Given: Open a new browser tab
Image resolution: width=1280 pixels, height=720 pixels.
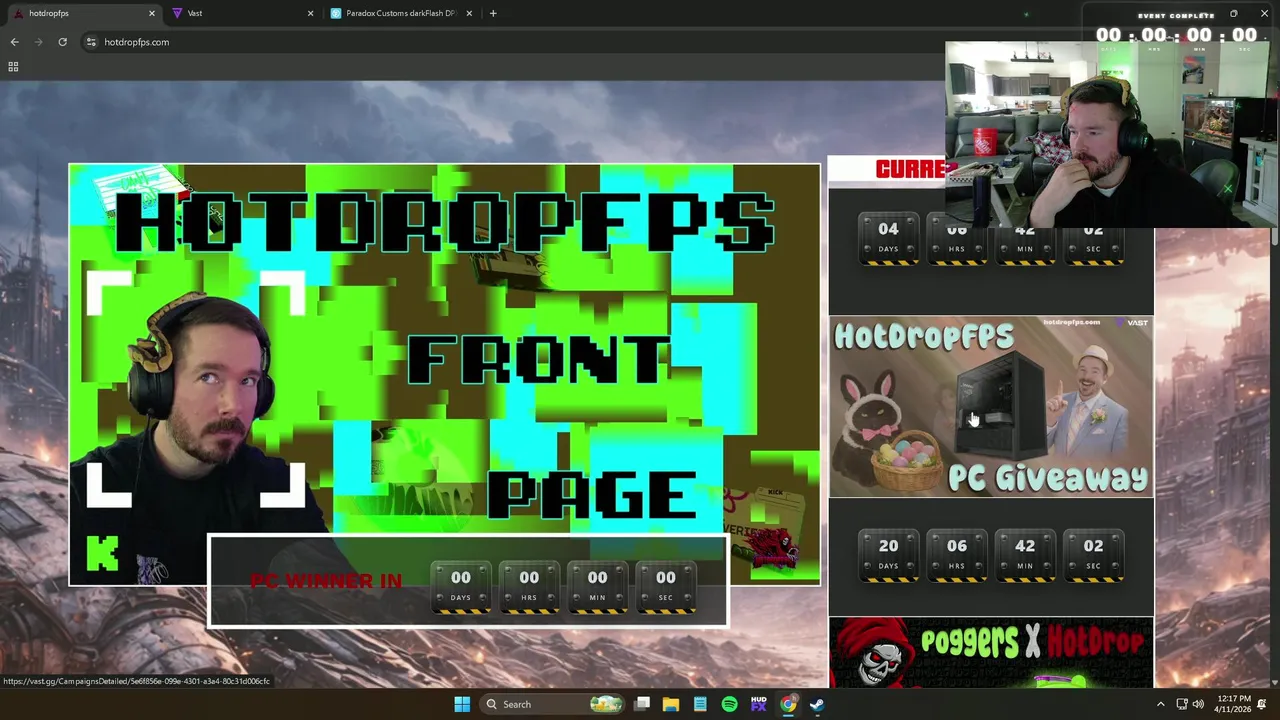Looking at the screenshot, I should (x=493, y=13).
